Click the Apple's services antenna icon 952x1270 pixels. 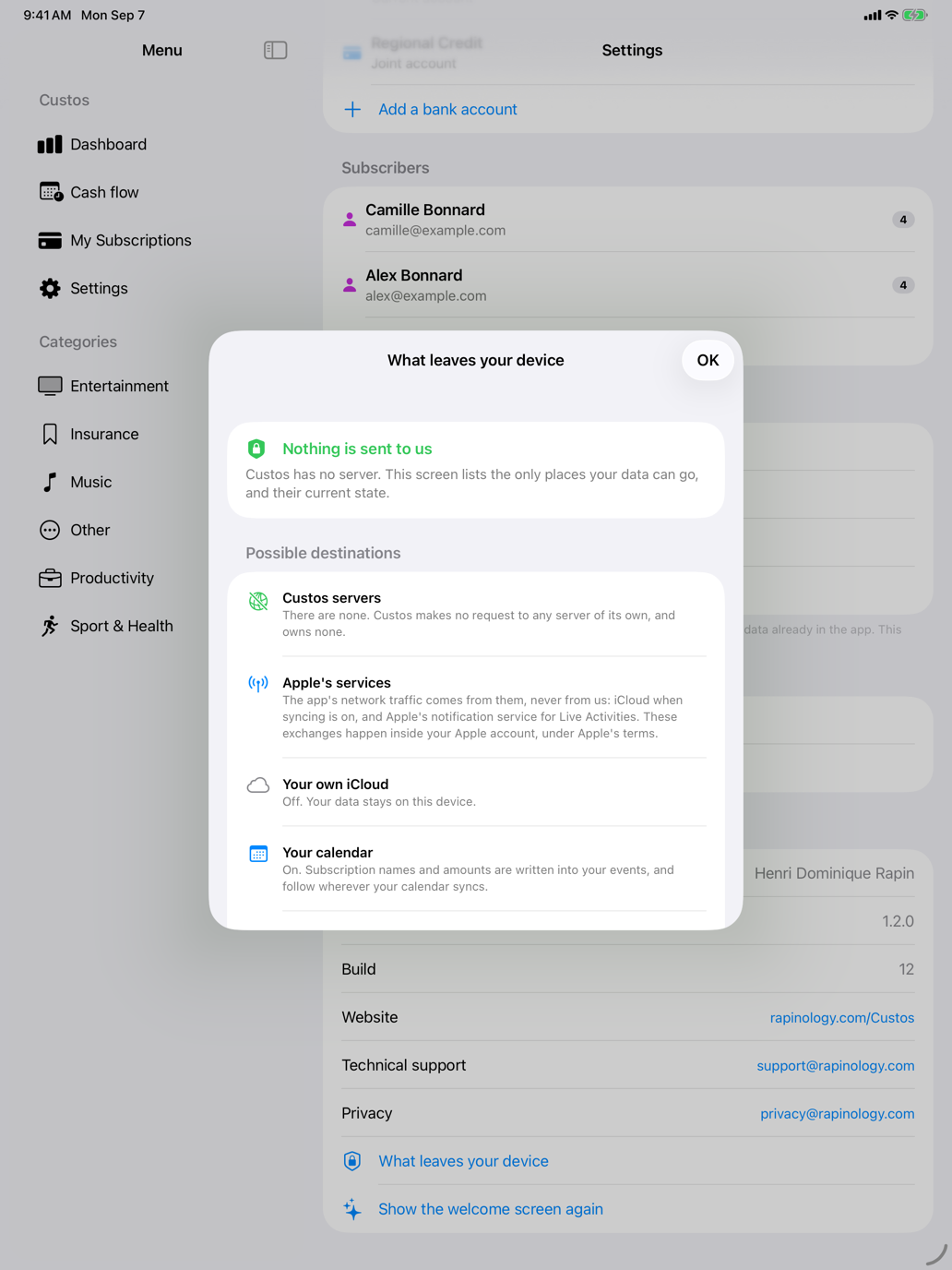(258, 684)
